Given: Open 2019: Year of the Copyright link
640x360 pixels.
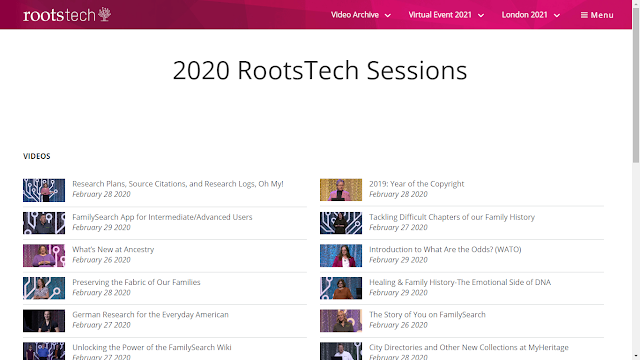Looking at the screenshot, I should (417, 184).
